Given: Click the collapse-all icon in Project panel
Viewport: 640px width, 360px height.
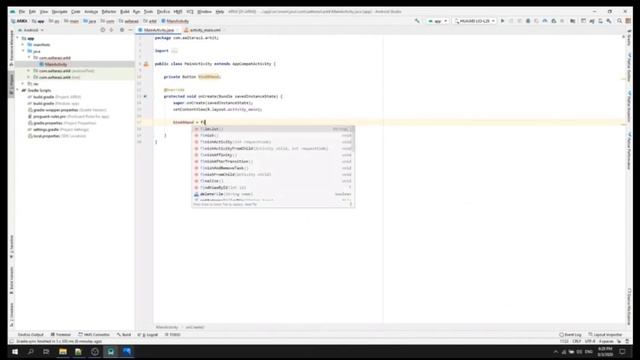Looking at the screenshot, I should (x=111, y=30).
